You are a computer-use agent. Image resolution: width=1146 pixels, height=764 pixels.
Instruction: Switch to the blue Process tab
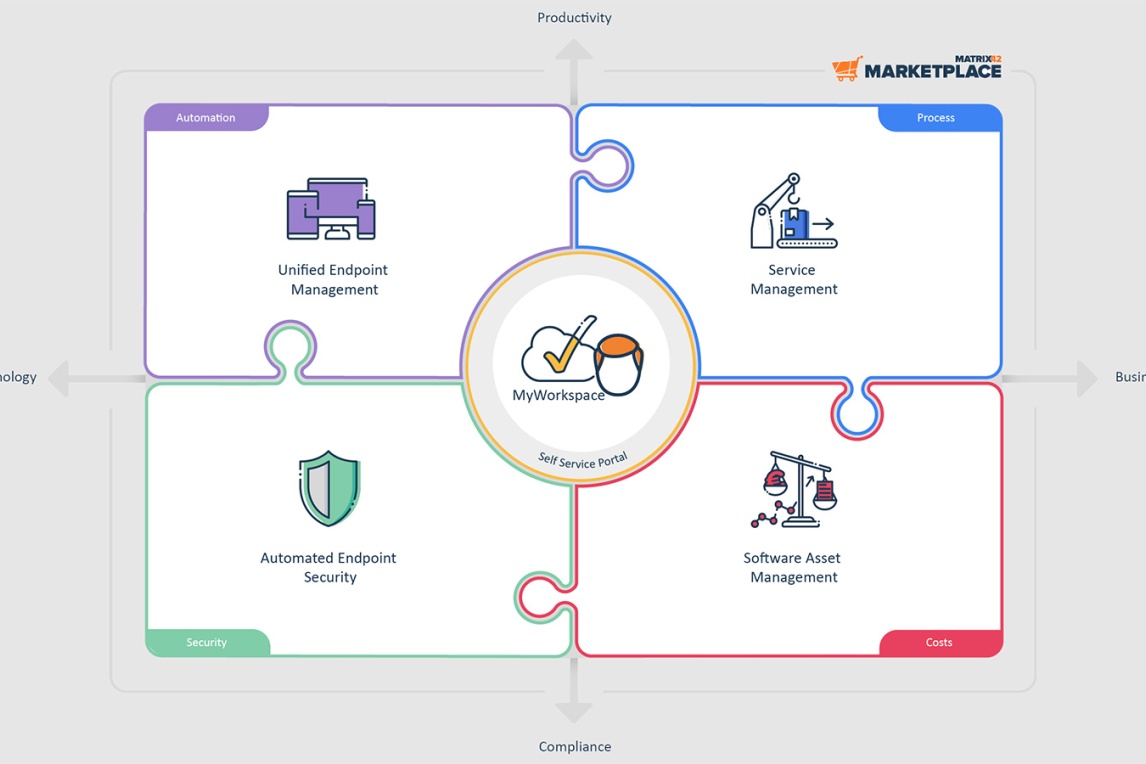[936, 118]
